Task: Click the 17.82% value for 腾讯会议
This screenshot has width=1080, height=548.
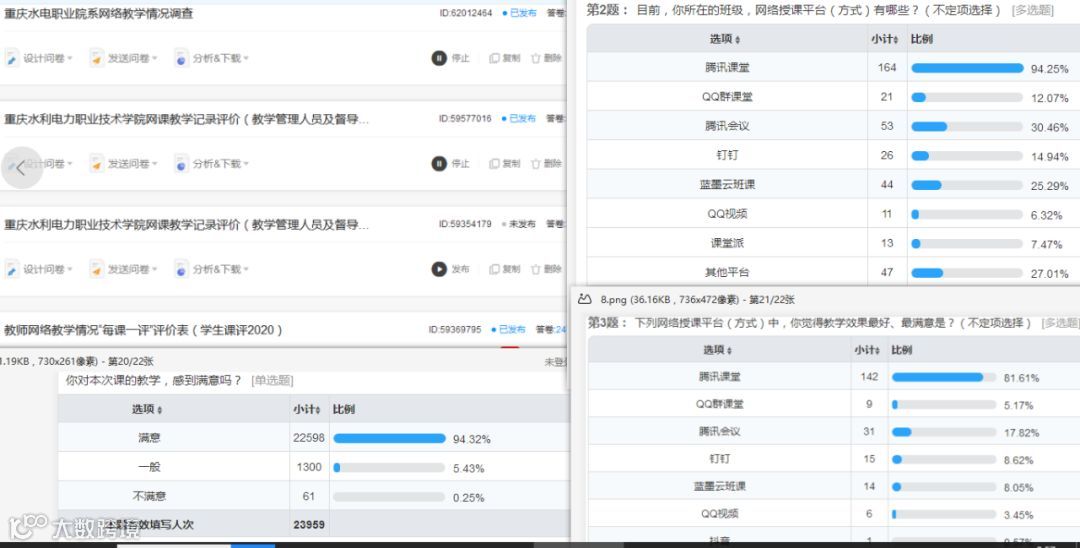Action: [1021, 432]
